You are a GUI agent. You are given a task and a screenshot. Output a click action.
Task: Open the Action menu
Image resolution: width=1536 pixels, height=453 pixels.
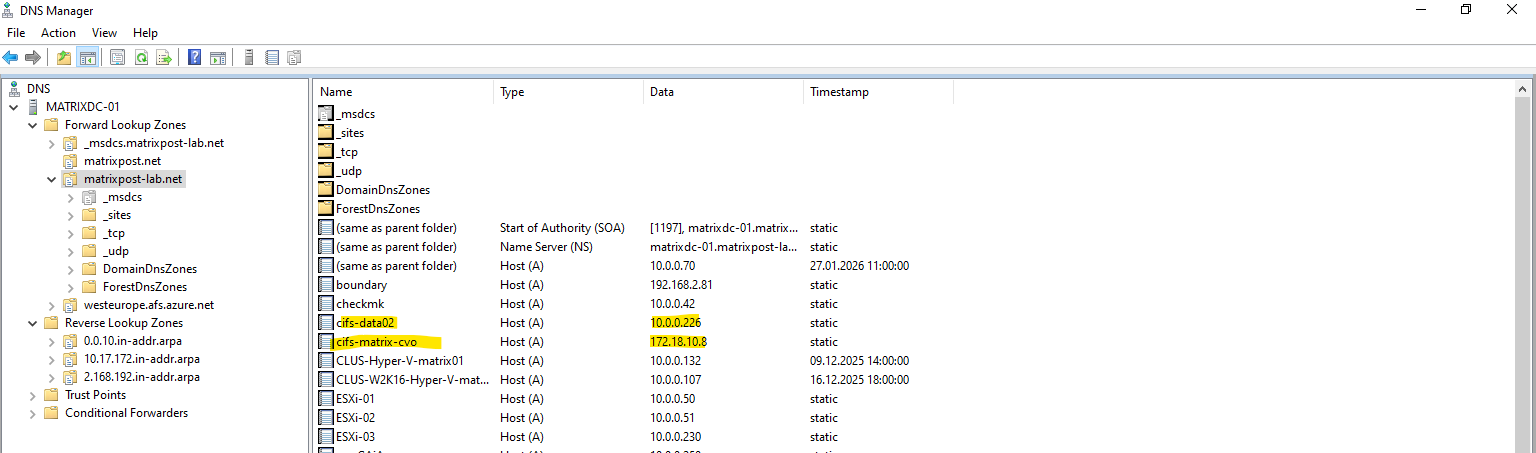(x=58, y=33)
